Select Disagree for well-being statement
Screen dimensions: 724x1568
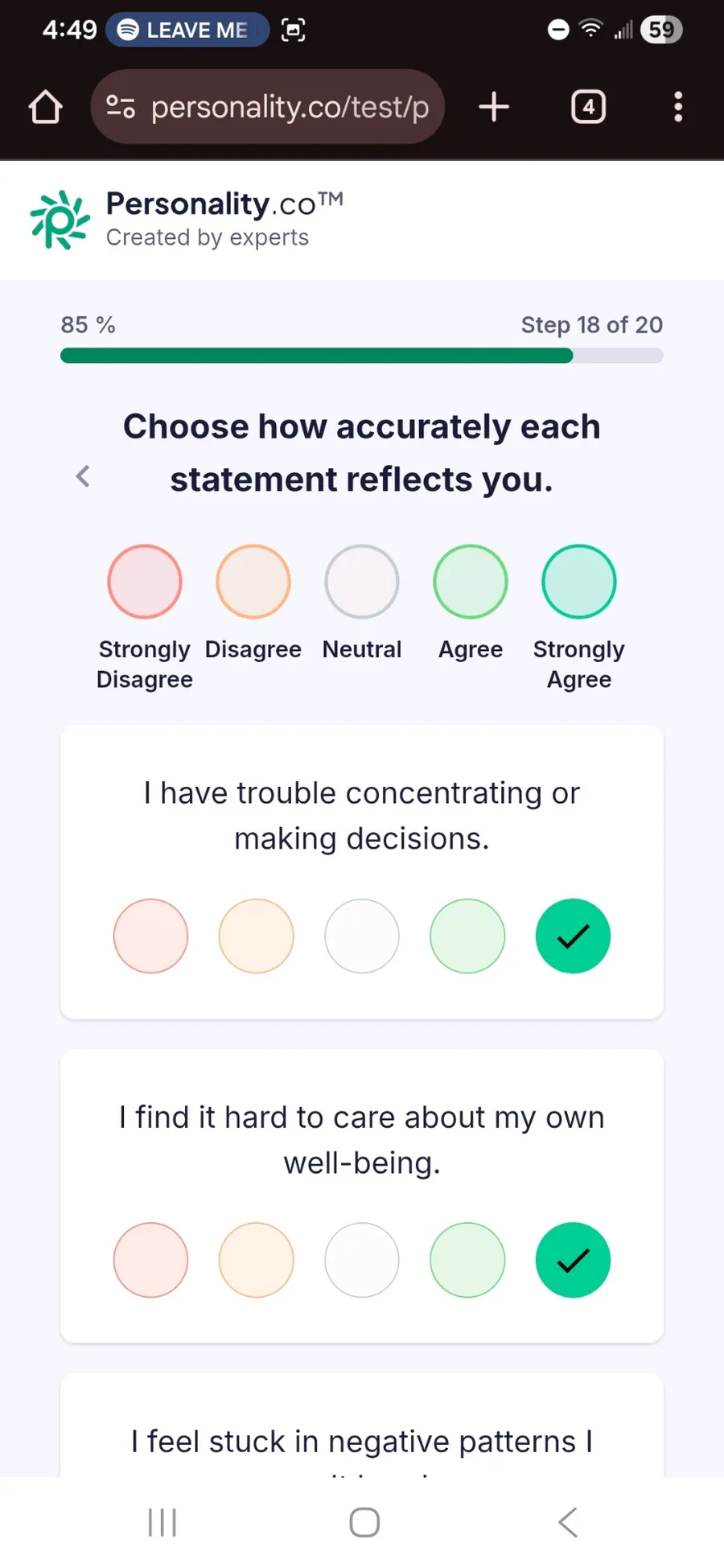[256, 1260]
